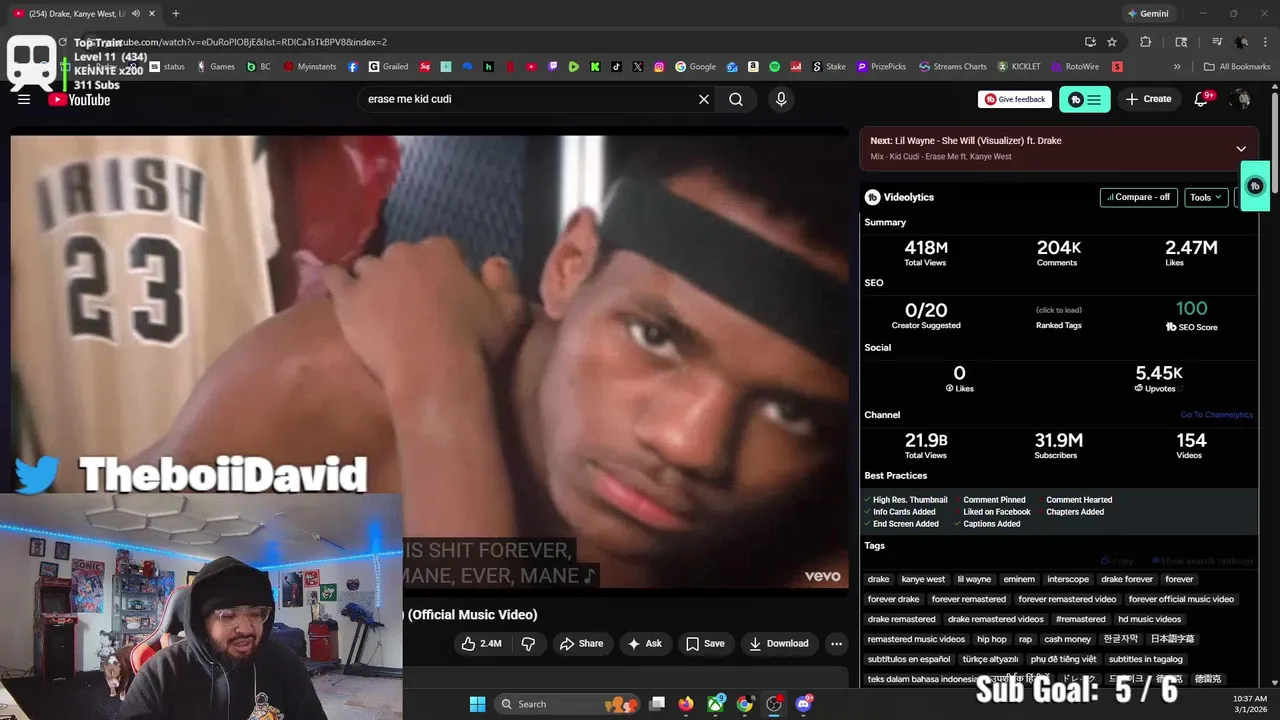Open the Videolytics Tools dropdown
This screenshot has height=720, width=1280.
pos(1206,197)
